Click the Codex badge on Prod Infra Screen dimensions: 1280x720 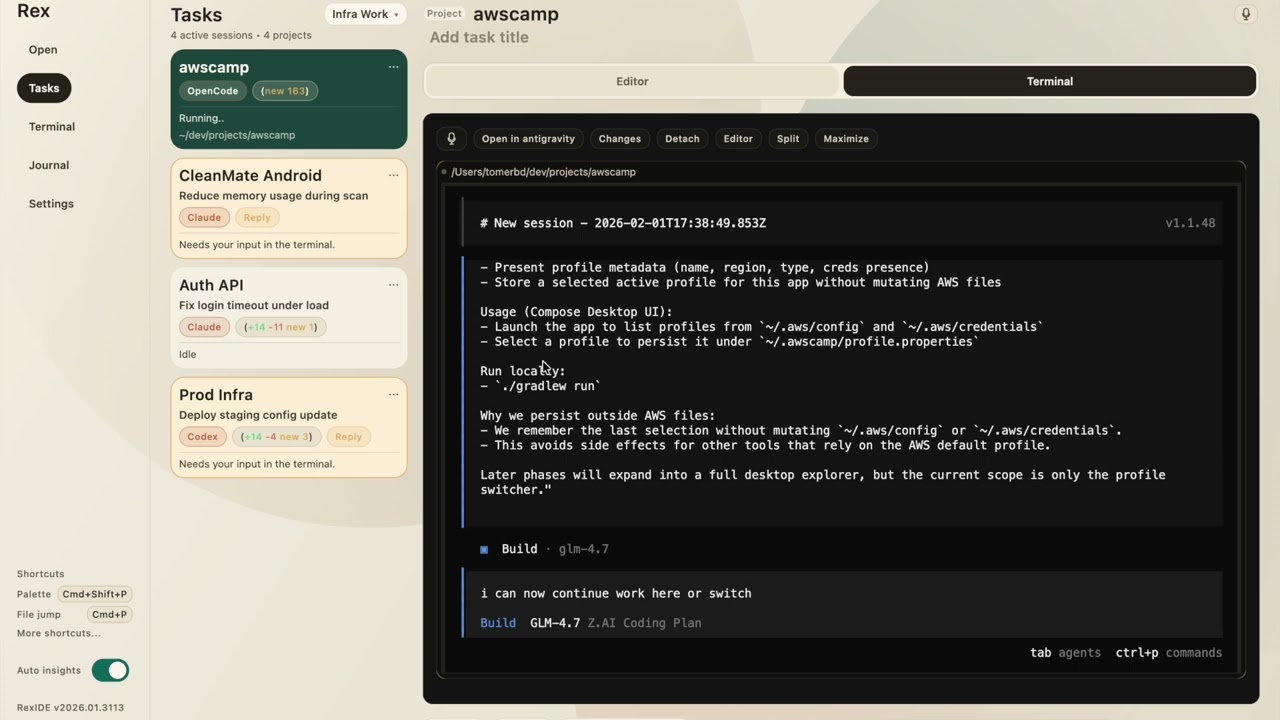tap(203, 437)
